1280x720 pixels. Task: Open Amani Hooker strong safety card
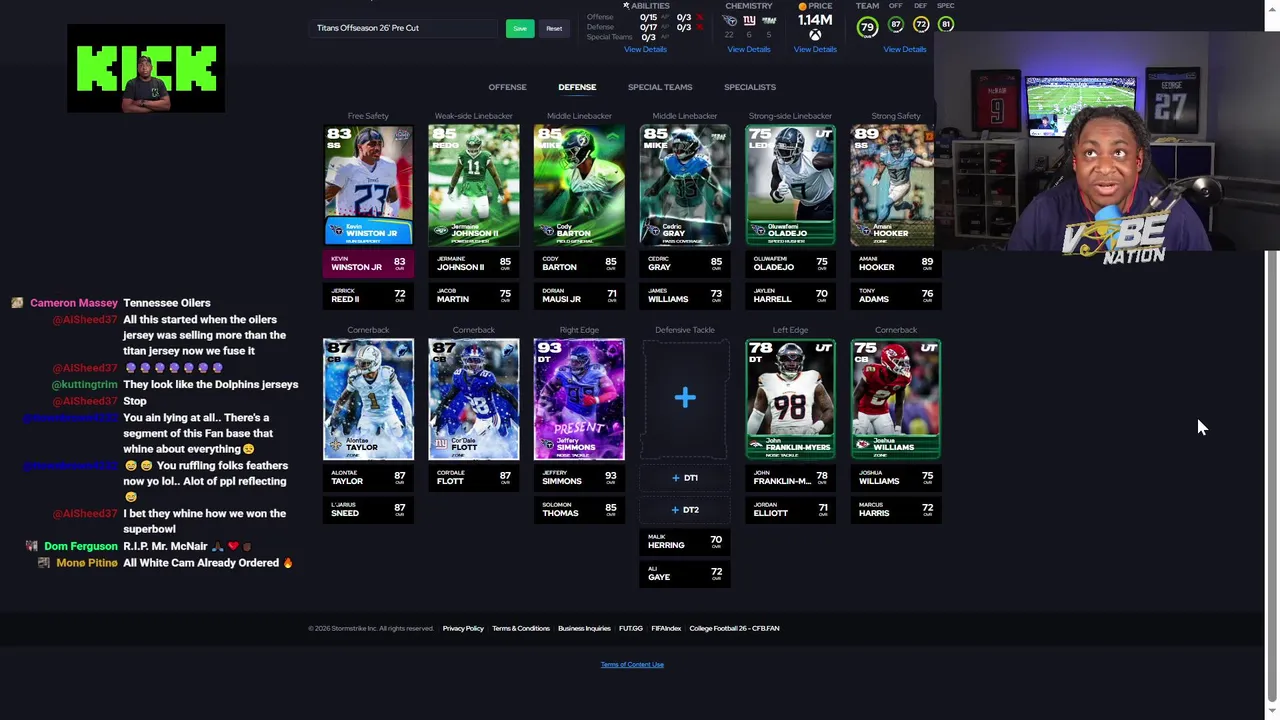tap(893, 185)
